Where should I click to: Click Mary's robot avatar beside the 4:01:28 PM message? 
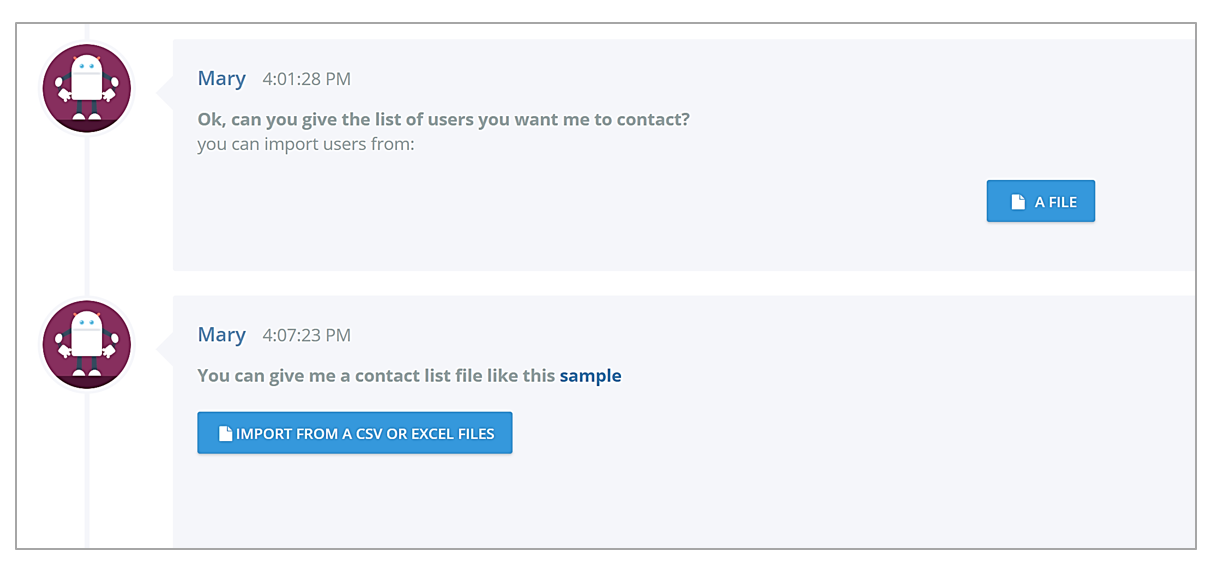pos(87,88)
